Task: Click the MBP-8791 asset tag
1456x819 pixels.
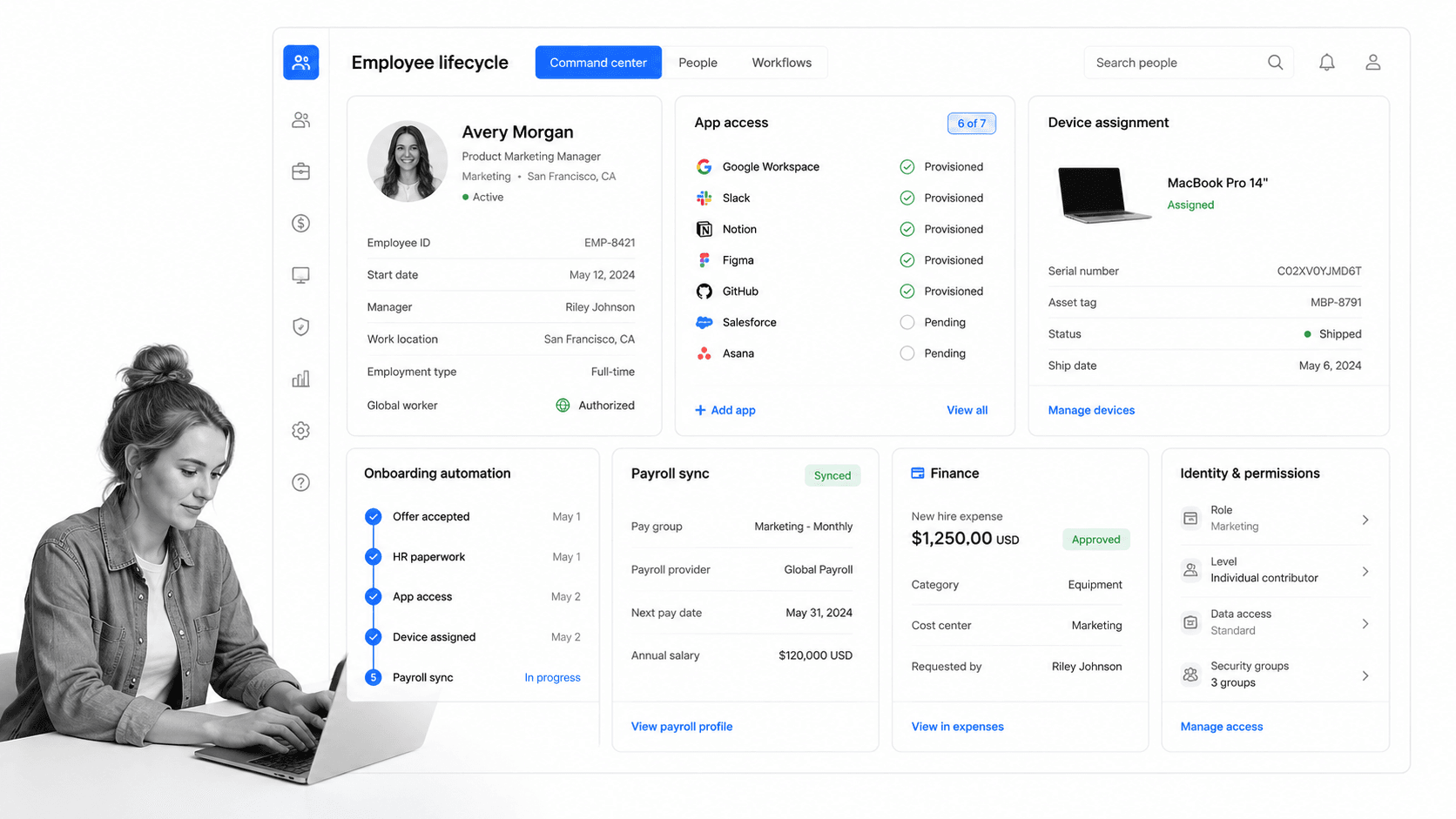Action: 1336,303
